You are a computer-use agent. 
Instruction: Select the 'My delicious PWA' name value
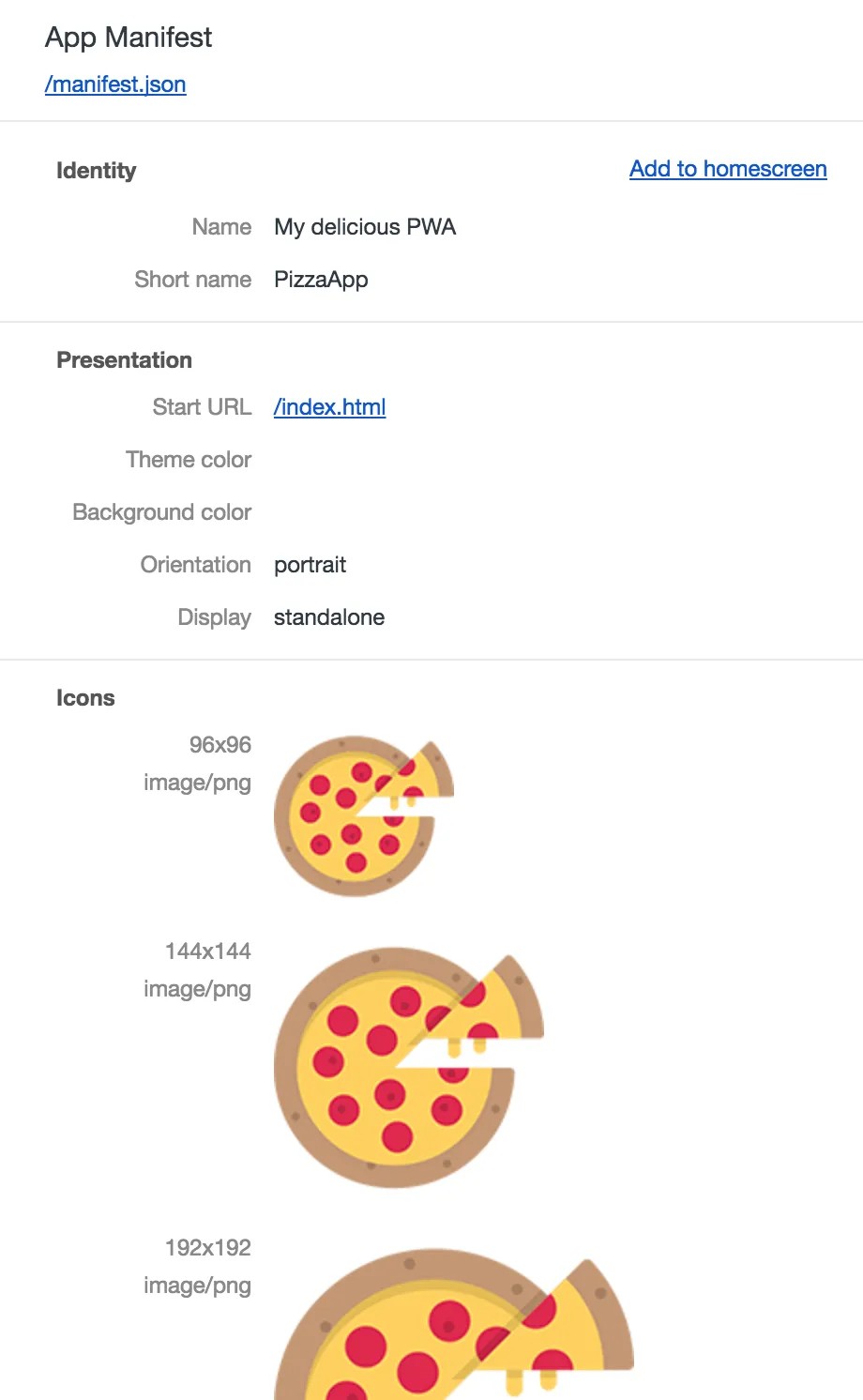365,227
